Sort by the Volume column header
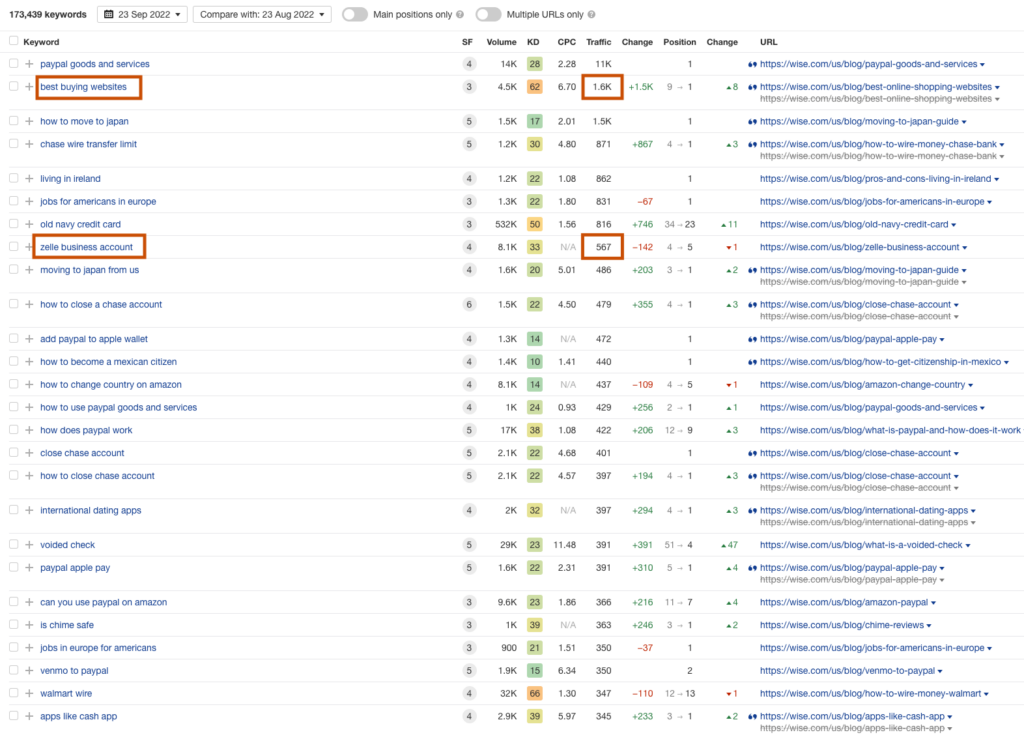The width and height of the screenshot is (1024, 735). pos(501,42)
